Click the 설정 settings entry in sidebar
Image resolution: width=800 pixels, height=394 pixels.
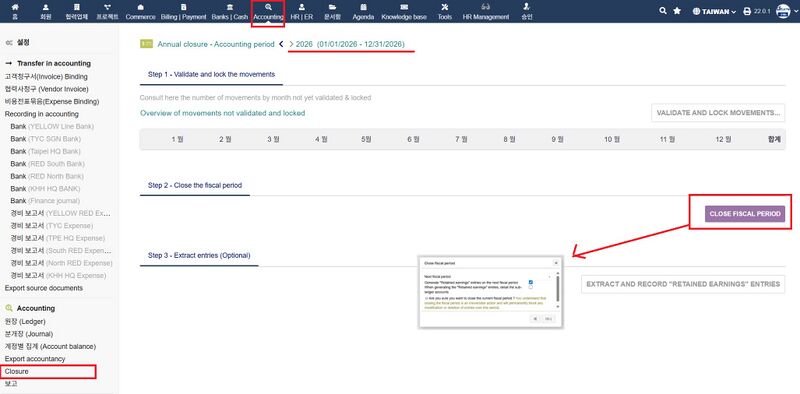[x=23, y=43]
